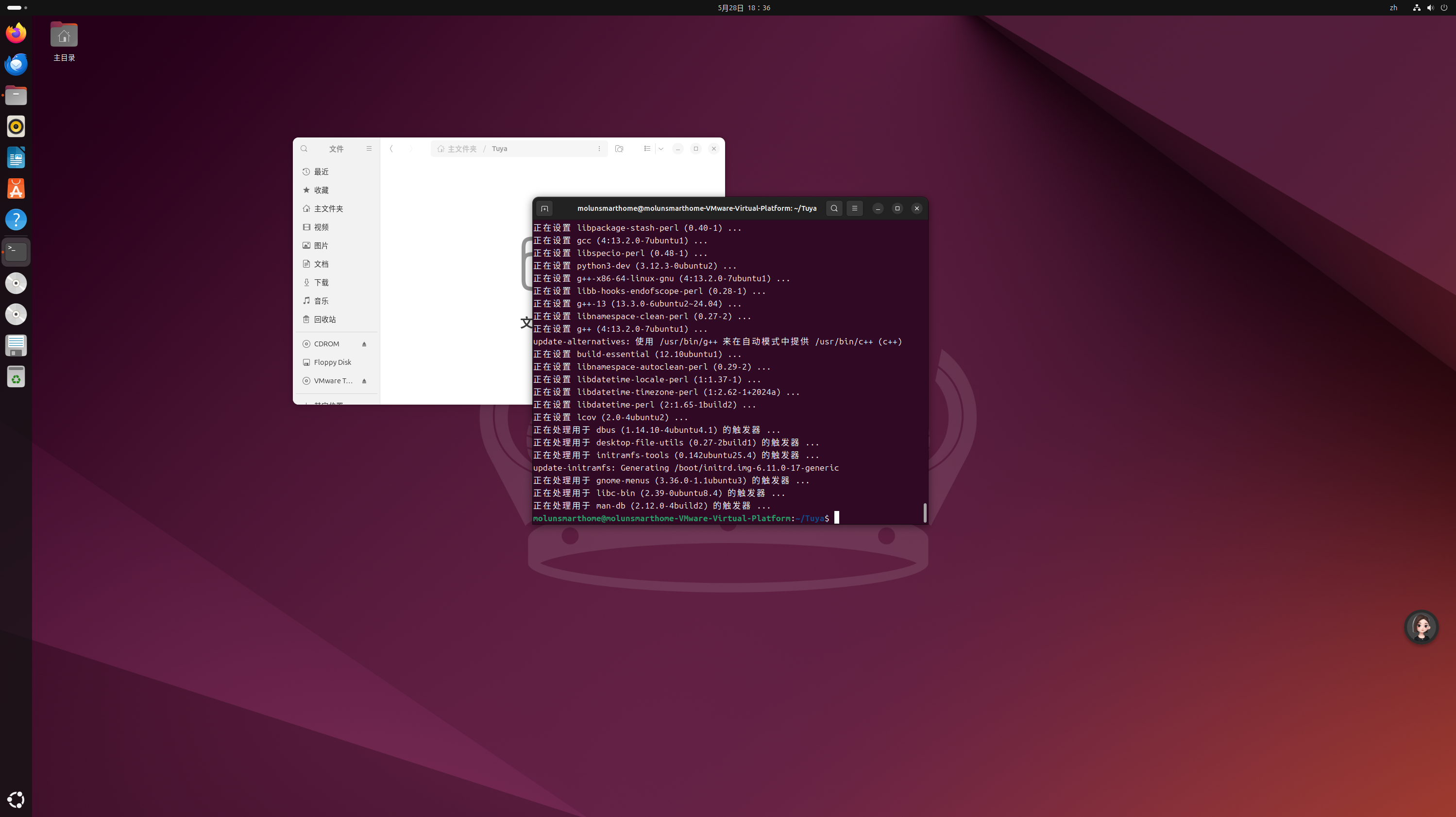1456x817 pixels.
Task: Click search everywhere folder-camera icon
Action: (x=620, y=149)
